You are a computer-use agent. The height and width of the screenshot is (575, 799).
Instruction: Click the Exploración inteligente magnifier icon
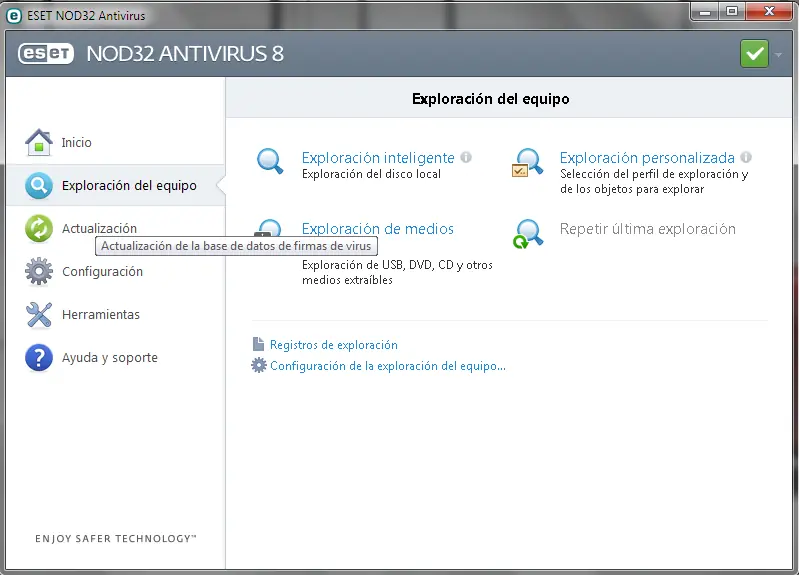tap(270, 161)
